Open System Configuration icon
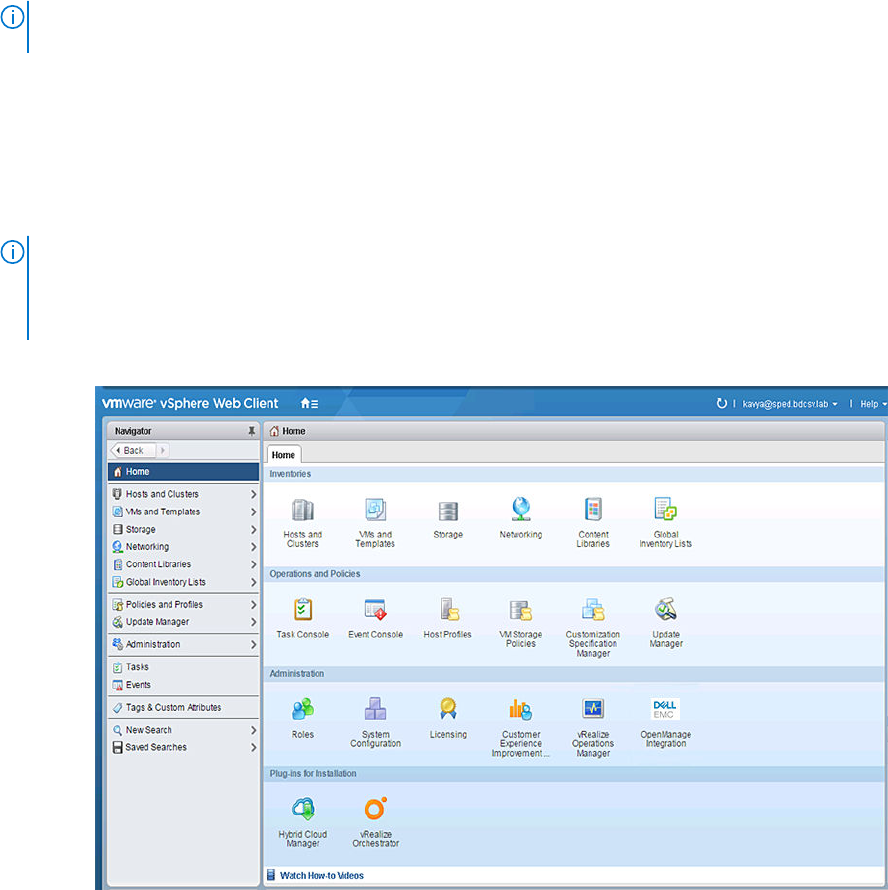The width and height of the screenshot is (888, 890). pyautogui.click(x=375, y=709)
